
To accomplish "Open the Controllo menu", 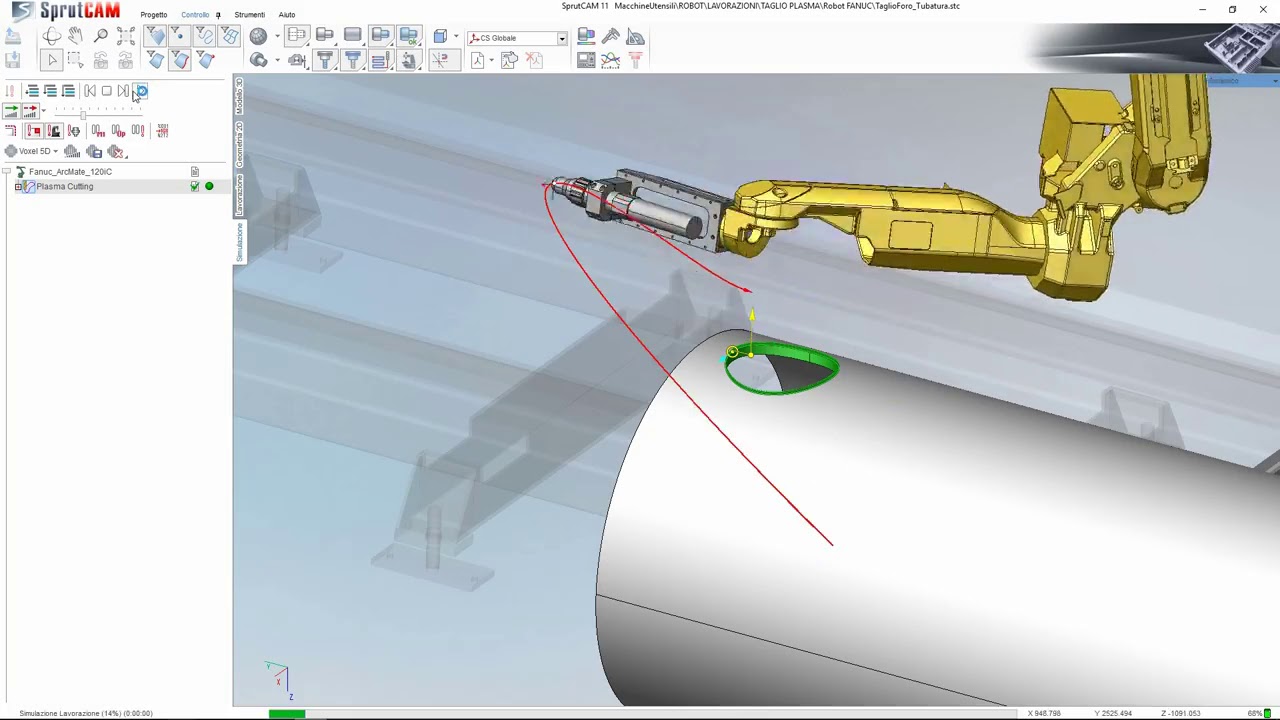I will (195, 15).
